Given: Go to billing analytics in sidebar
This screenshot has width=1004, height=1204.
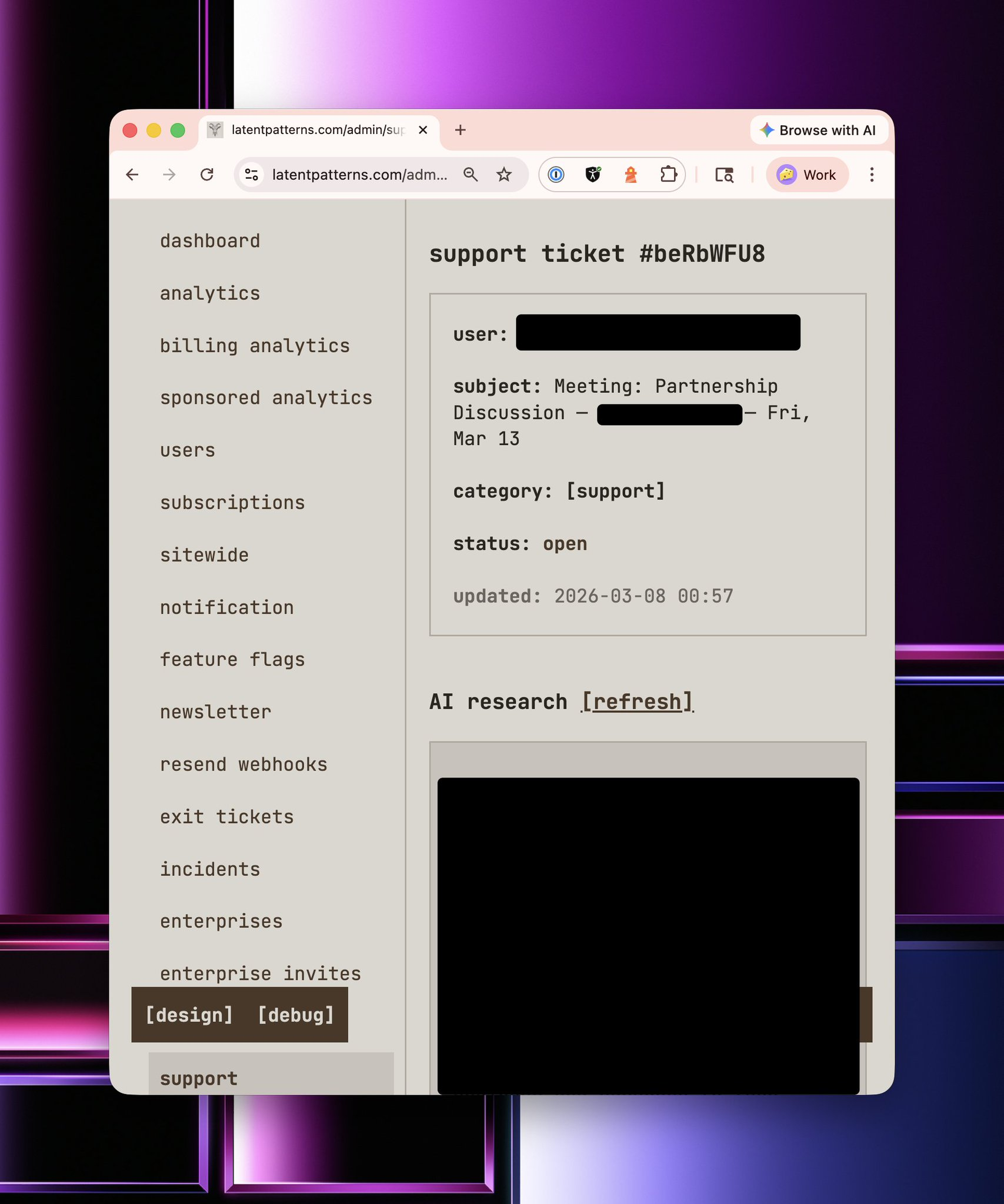Looking at the screenshot, I should pyautogui.click(x=255, y=346).
